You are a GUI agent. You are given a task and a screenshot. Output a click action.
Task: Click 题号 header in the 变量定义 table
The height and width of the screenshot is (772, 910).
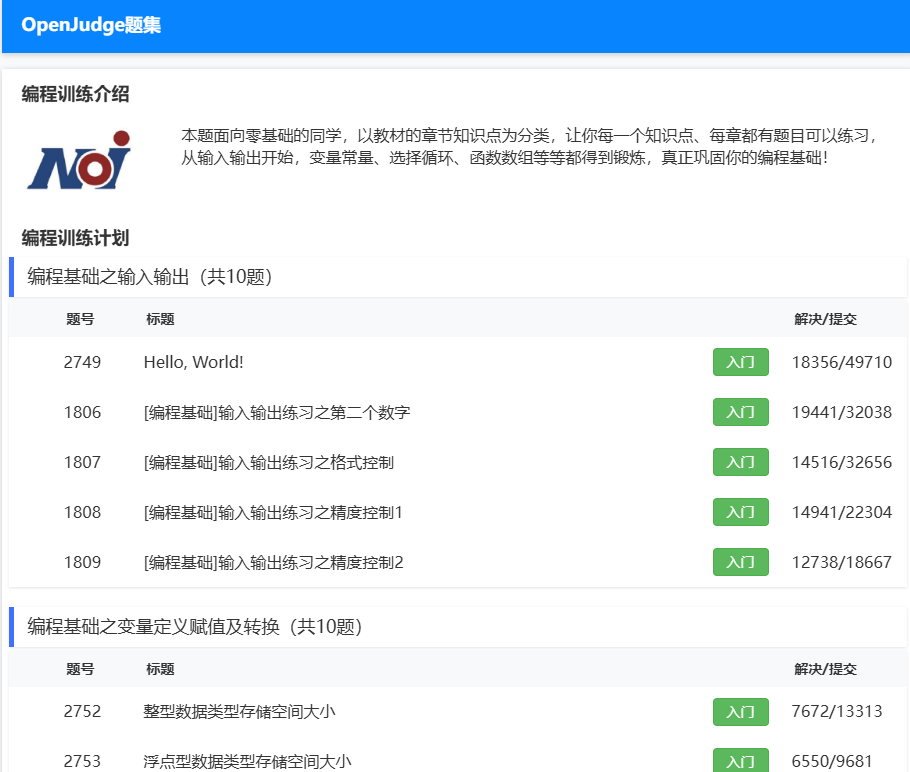[x=80, y=669]
